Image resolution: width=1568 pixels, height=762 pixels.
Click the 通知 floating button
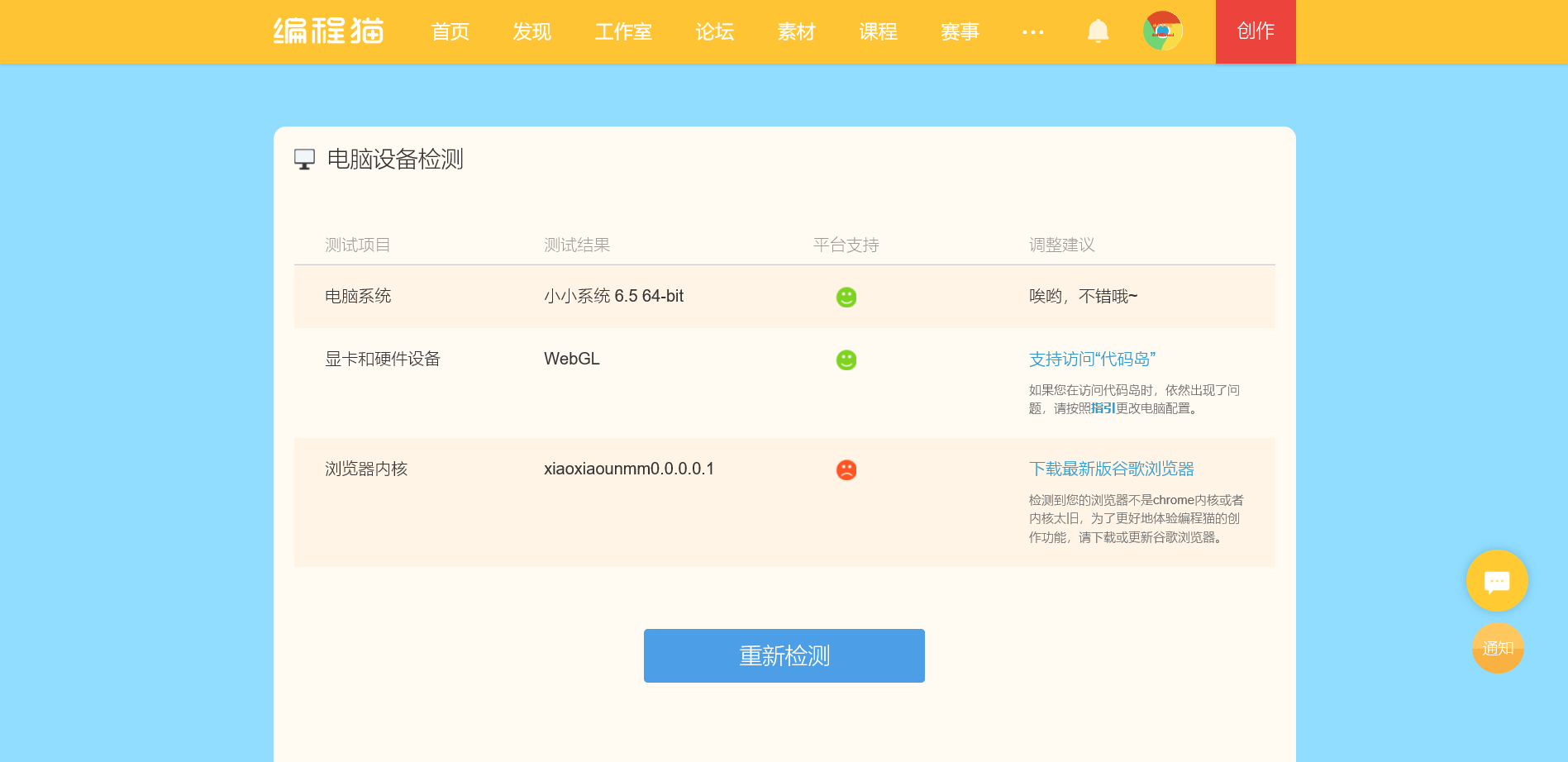click(1498, 648)
